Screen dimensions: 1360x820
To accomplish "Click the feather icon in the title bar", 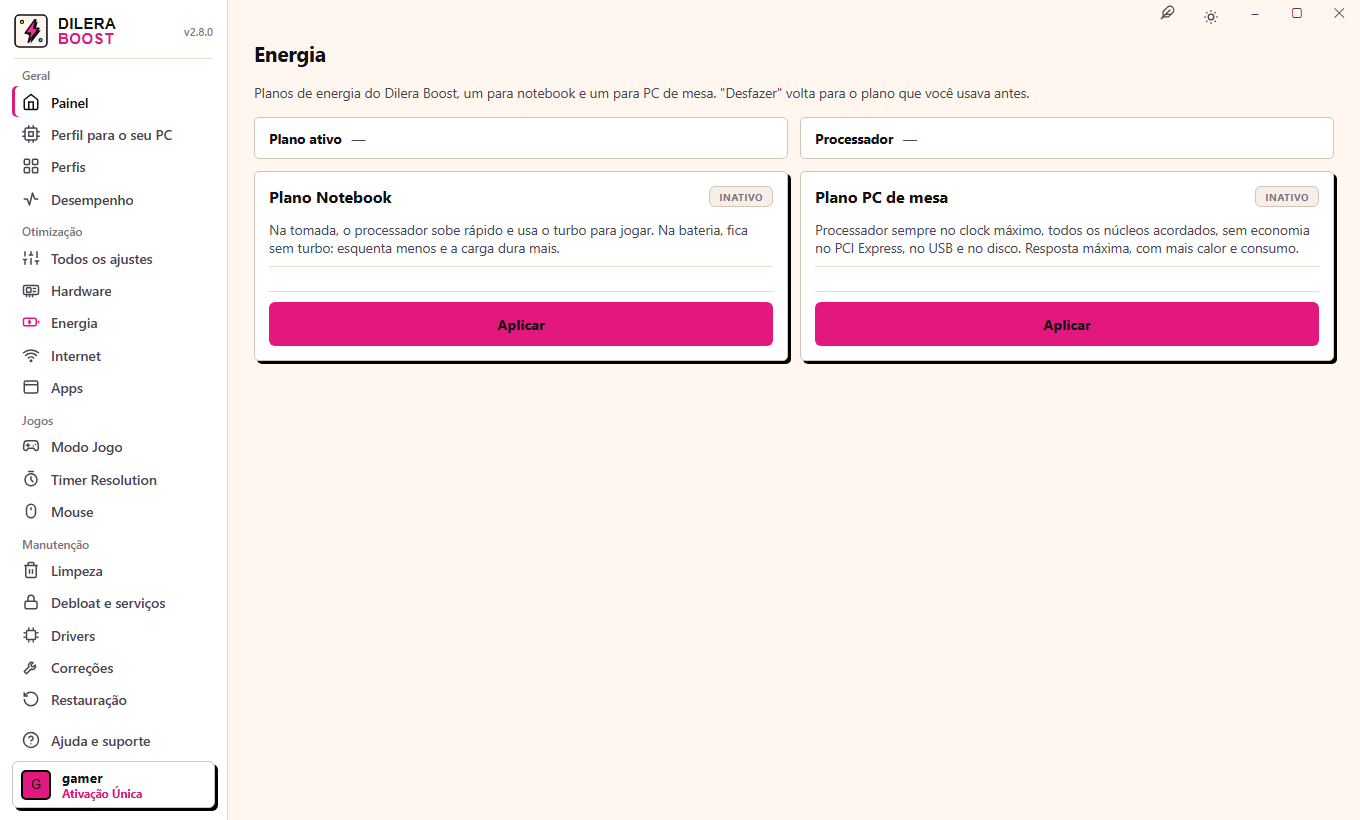I will 1167,14.
